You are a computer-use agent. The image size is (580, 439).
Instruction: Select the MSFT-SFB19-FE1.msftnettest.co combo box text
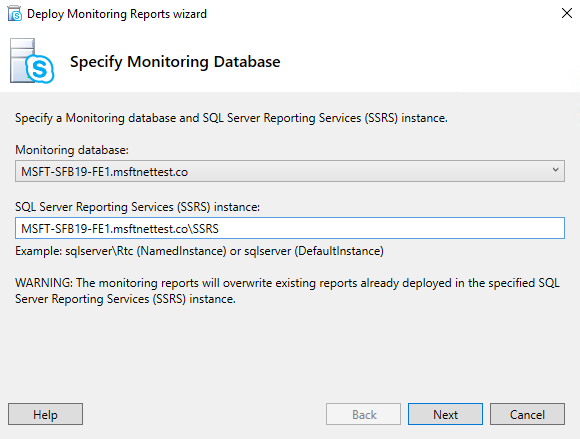coord(104,172)
